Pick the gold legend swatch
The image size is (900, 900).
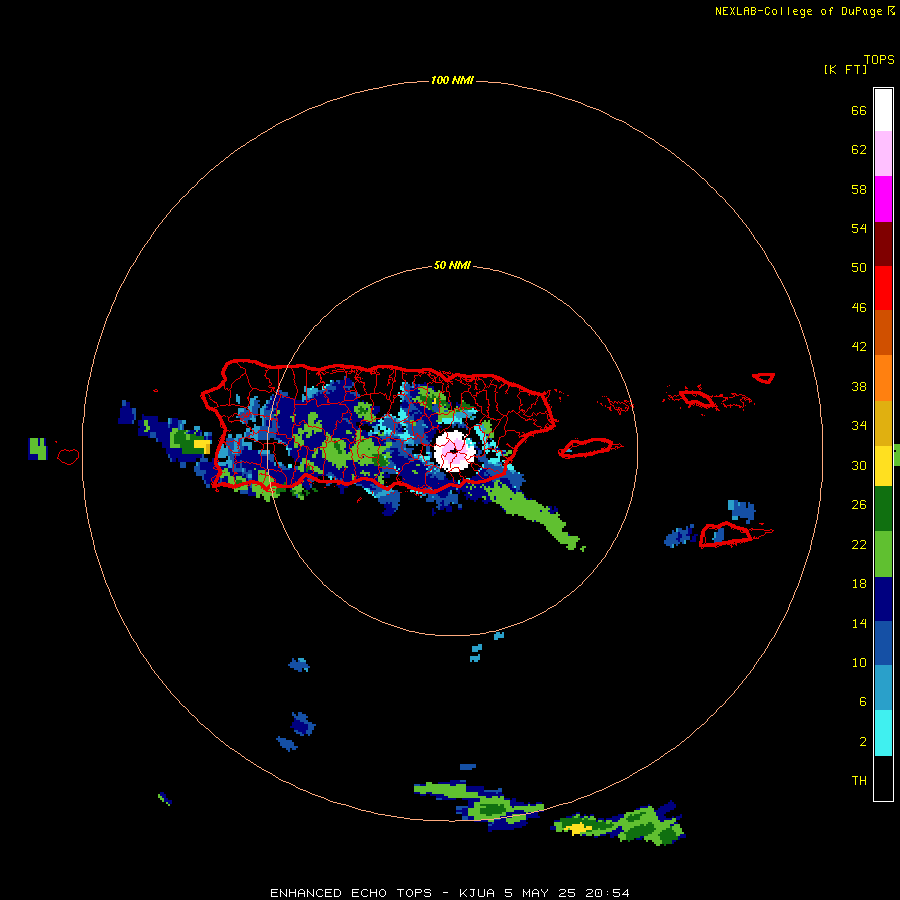click(x=883, y=424)
